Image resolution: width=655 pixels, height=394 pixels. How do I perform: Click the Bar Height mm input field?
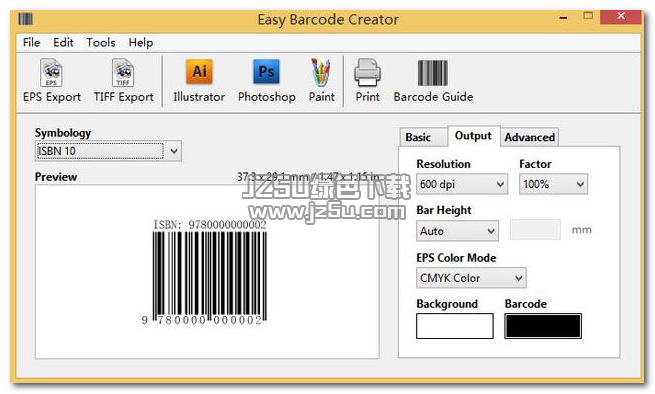point(535,230)
